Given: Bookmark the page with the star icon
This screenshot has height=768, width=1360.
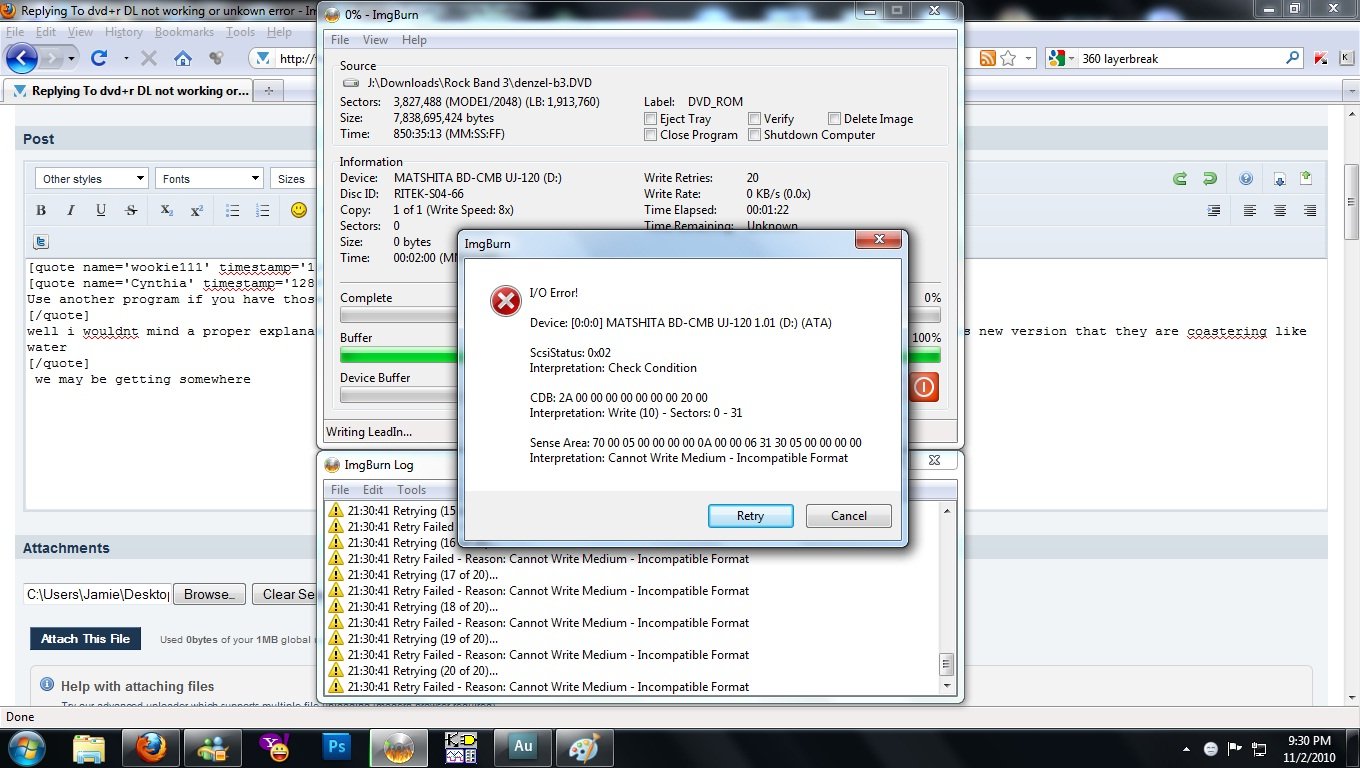Looking at the screenshot, I should click(1008, 58).
